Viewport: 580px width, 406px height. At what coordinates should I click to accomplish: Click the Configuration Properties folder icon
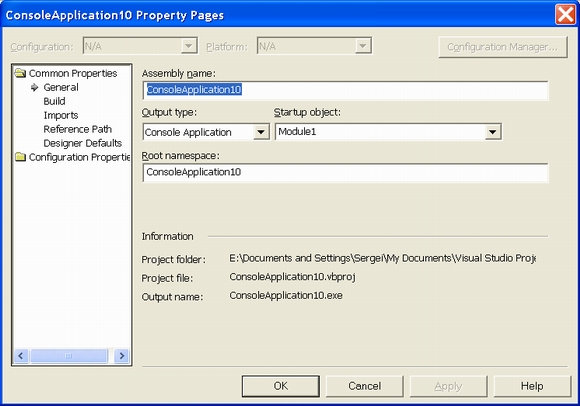pyautogui.click(x=20, y=157)
